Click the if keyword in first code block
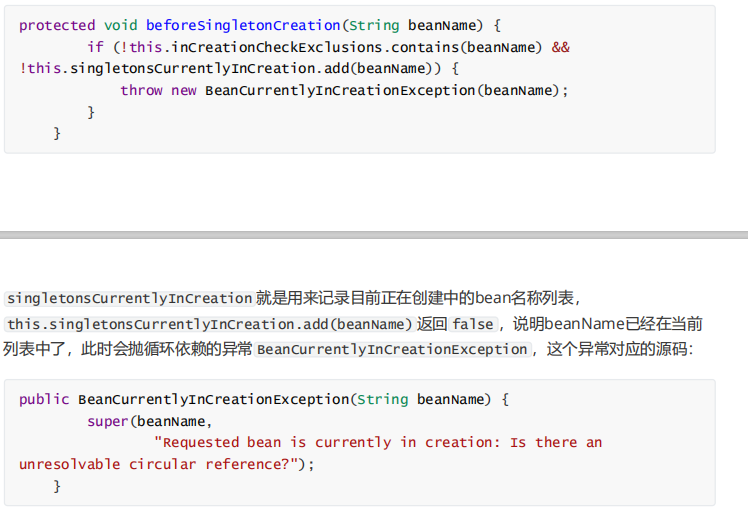Viewport: 748px width, 518px height. pos(95,47)
